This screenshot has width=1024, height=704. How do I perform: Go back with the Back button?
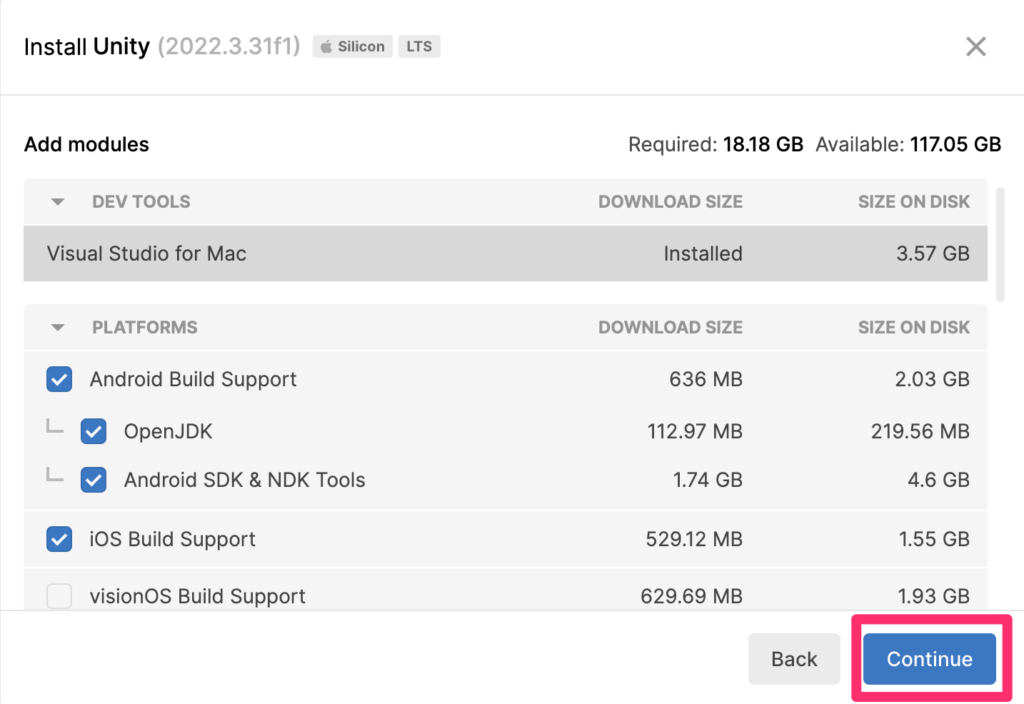pyautogui.click(x=794, y=659)
